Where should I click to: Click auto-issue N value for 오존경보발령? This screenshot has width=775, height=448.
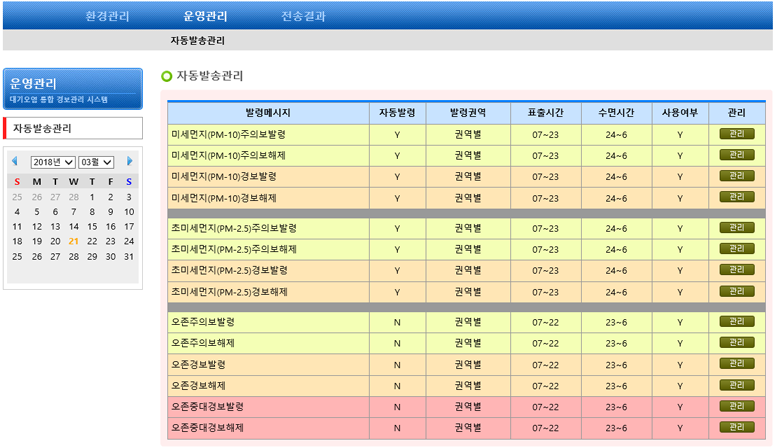click(x=397, y=365)
